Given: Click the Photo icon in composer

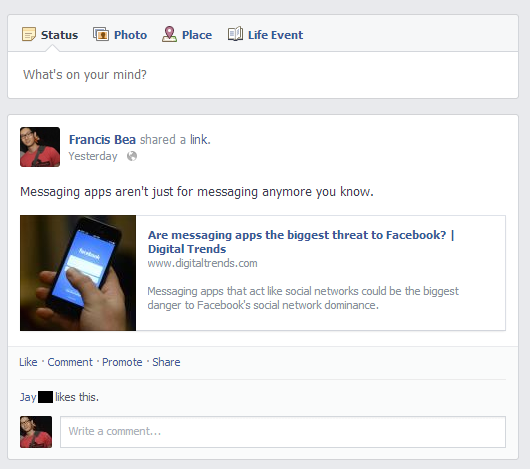Looking at the screenshot, I should coord(101,34).
